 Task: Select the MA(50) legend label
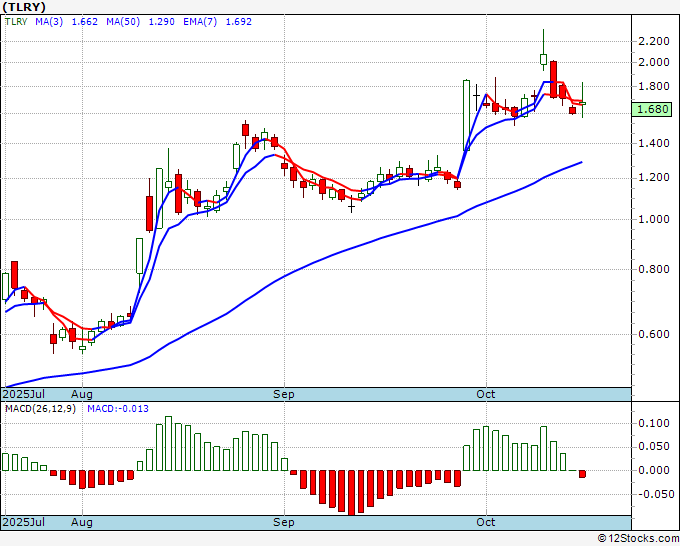123,22
